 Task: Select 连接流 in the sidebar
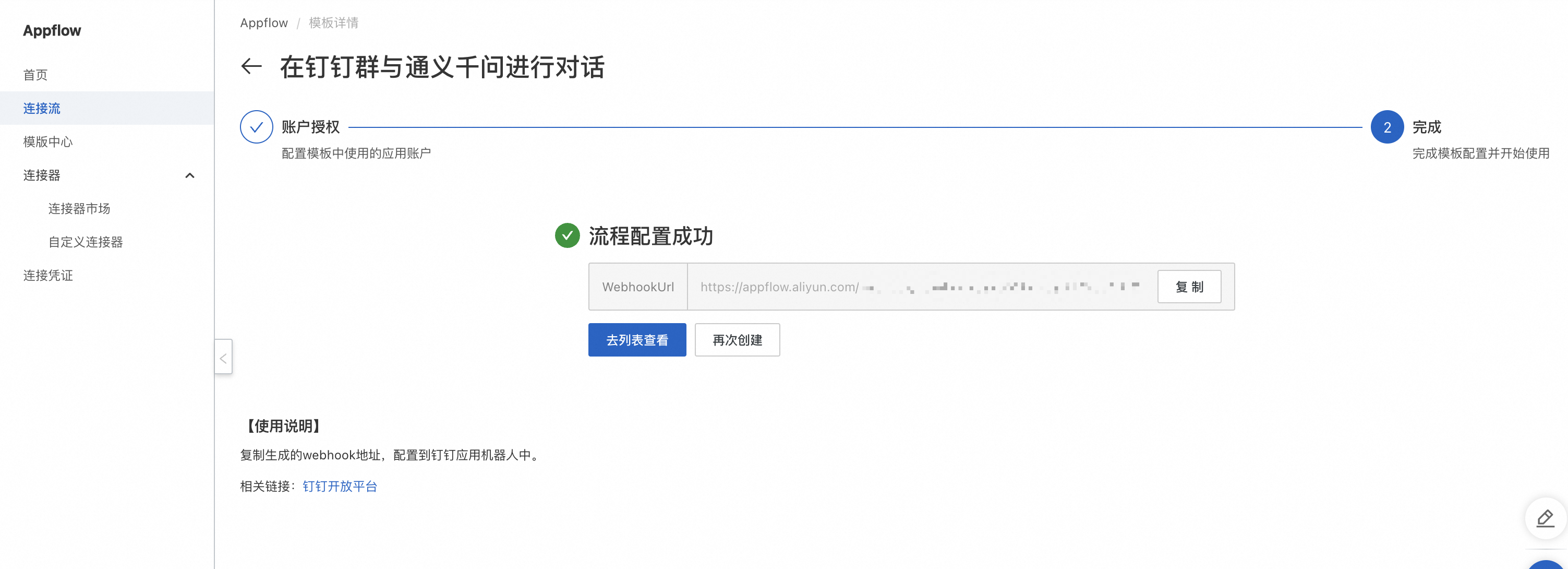tap(41, 109)
